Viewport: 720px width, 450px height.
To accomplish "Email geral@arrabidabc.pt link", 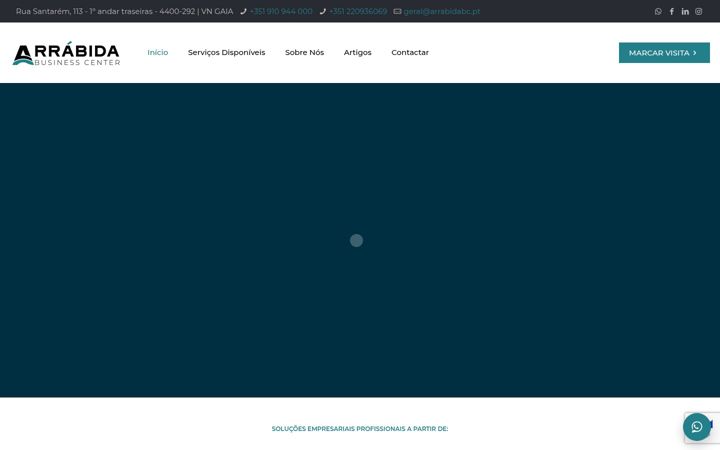I will [x=442, y=11].
